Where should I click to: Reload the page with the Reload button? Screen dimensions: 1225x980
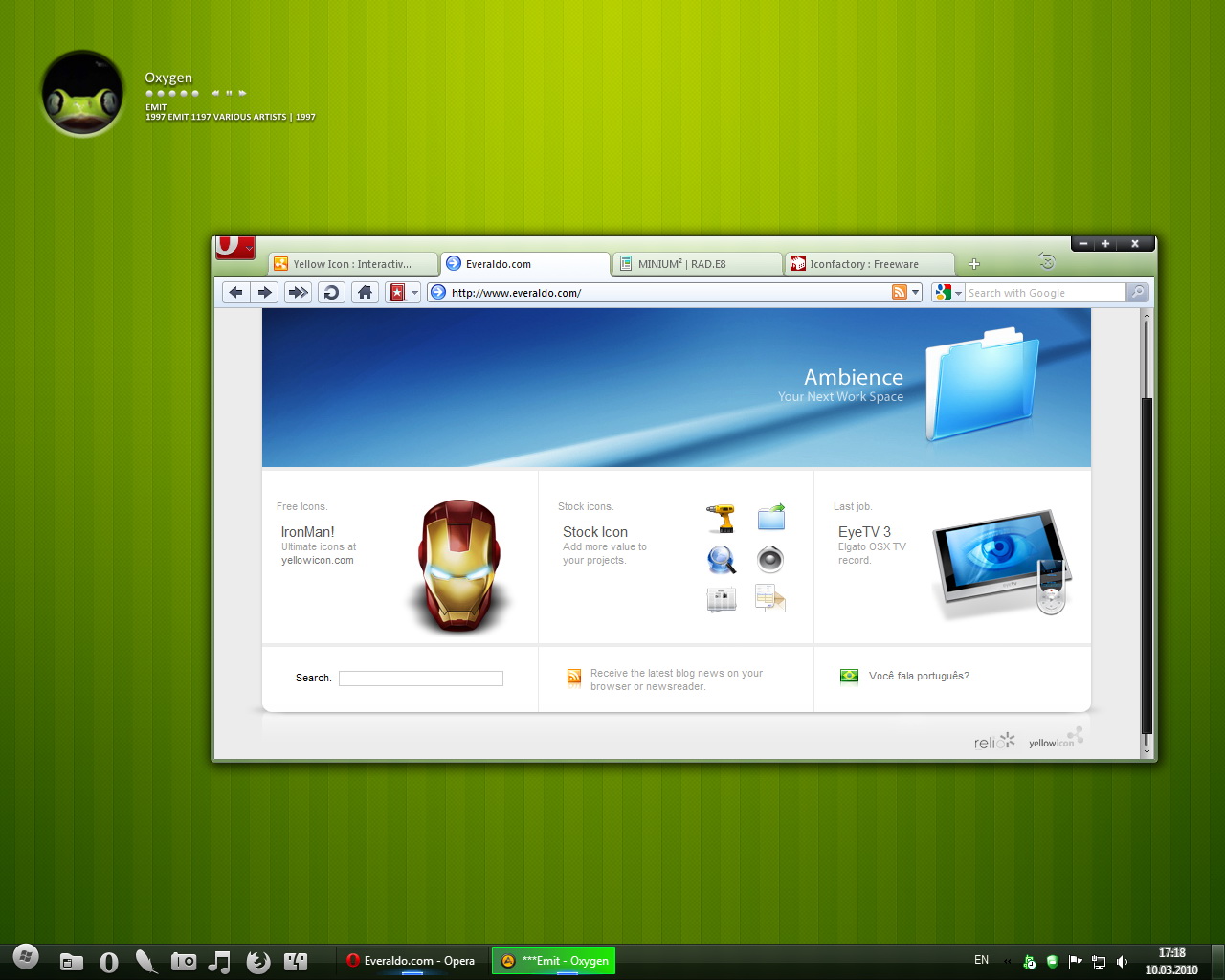coord(331,293)
